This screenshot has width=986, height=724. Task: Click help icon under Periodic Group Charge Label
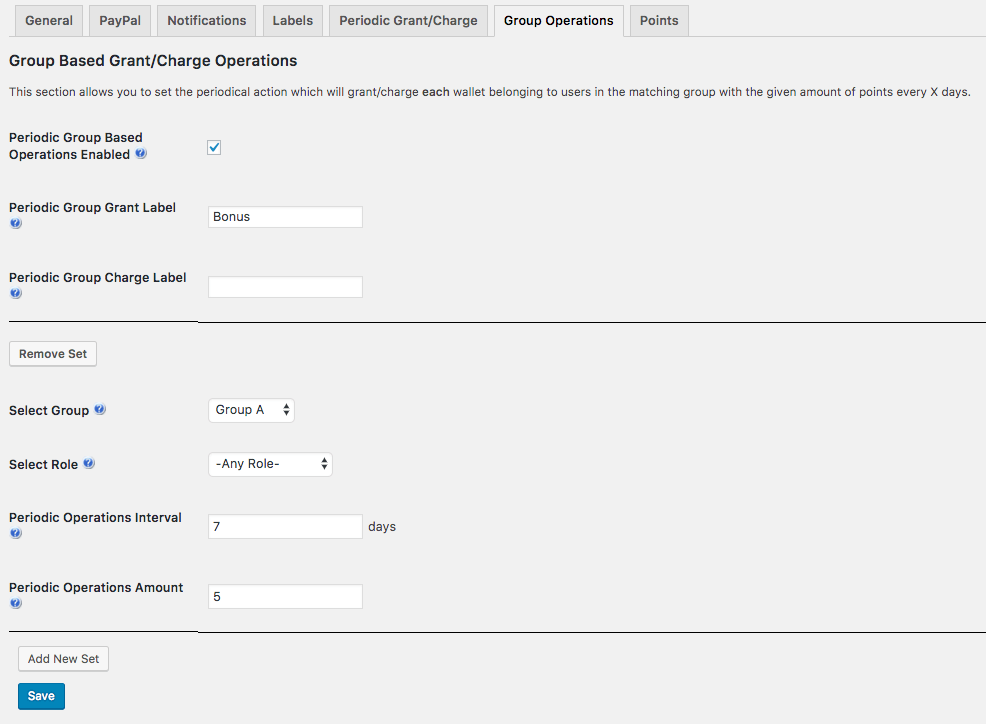(16, 294)
